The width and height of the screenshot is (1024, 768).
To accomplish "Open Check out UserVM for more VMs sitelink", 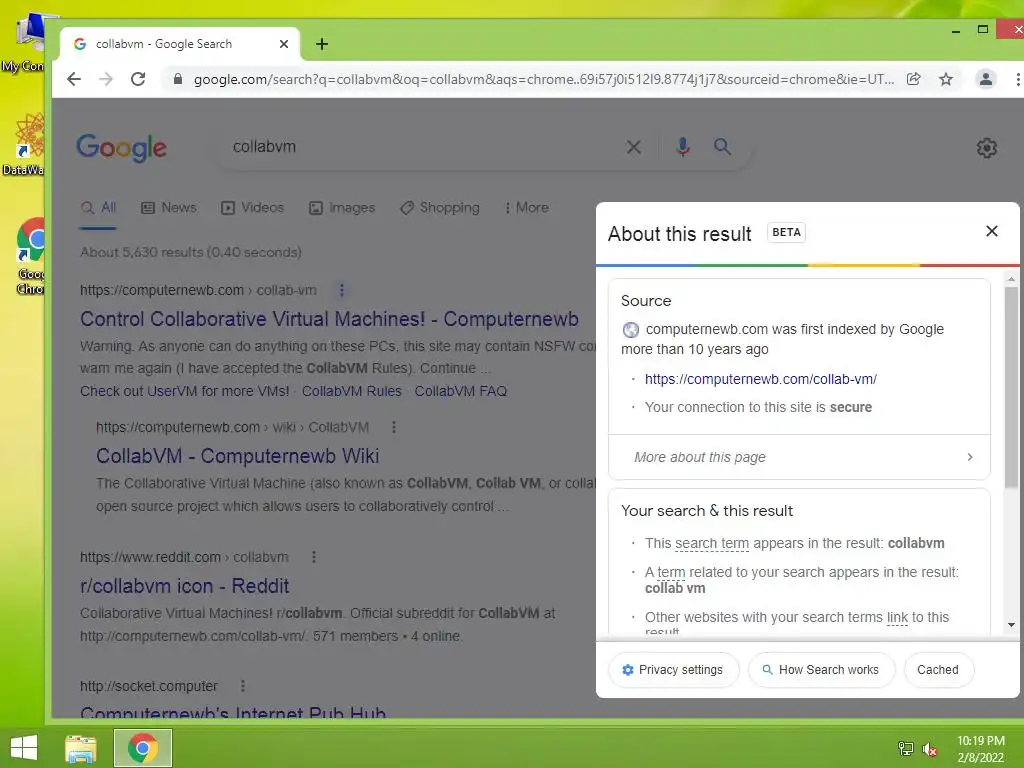I will [185, 391].
